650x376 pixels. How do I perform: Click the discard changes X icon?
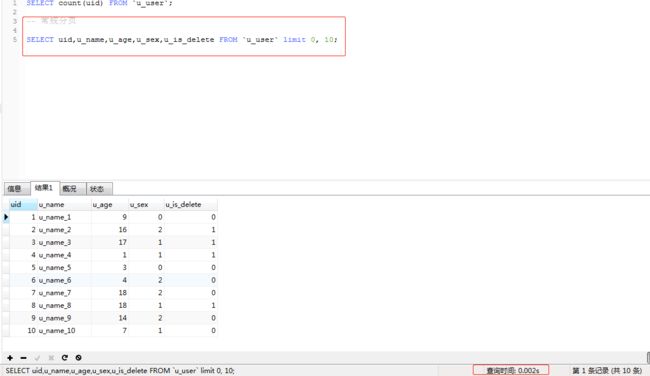click(51, 358)
